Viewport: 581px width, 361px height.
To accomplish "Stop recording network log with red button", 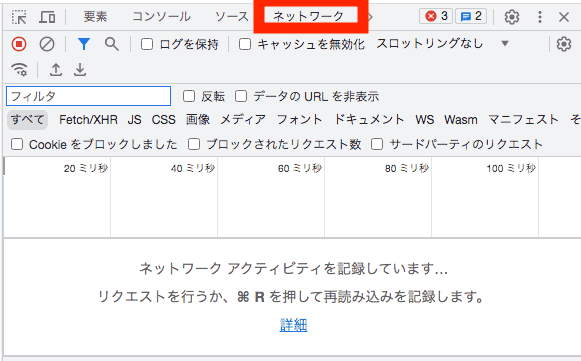I will click(x=19, y=44).
